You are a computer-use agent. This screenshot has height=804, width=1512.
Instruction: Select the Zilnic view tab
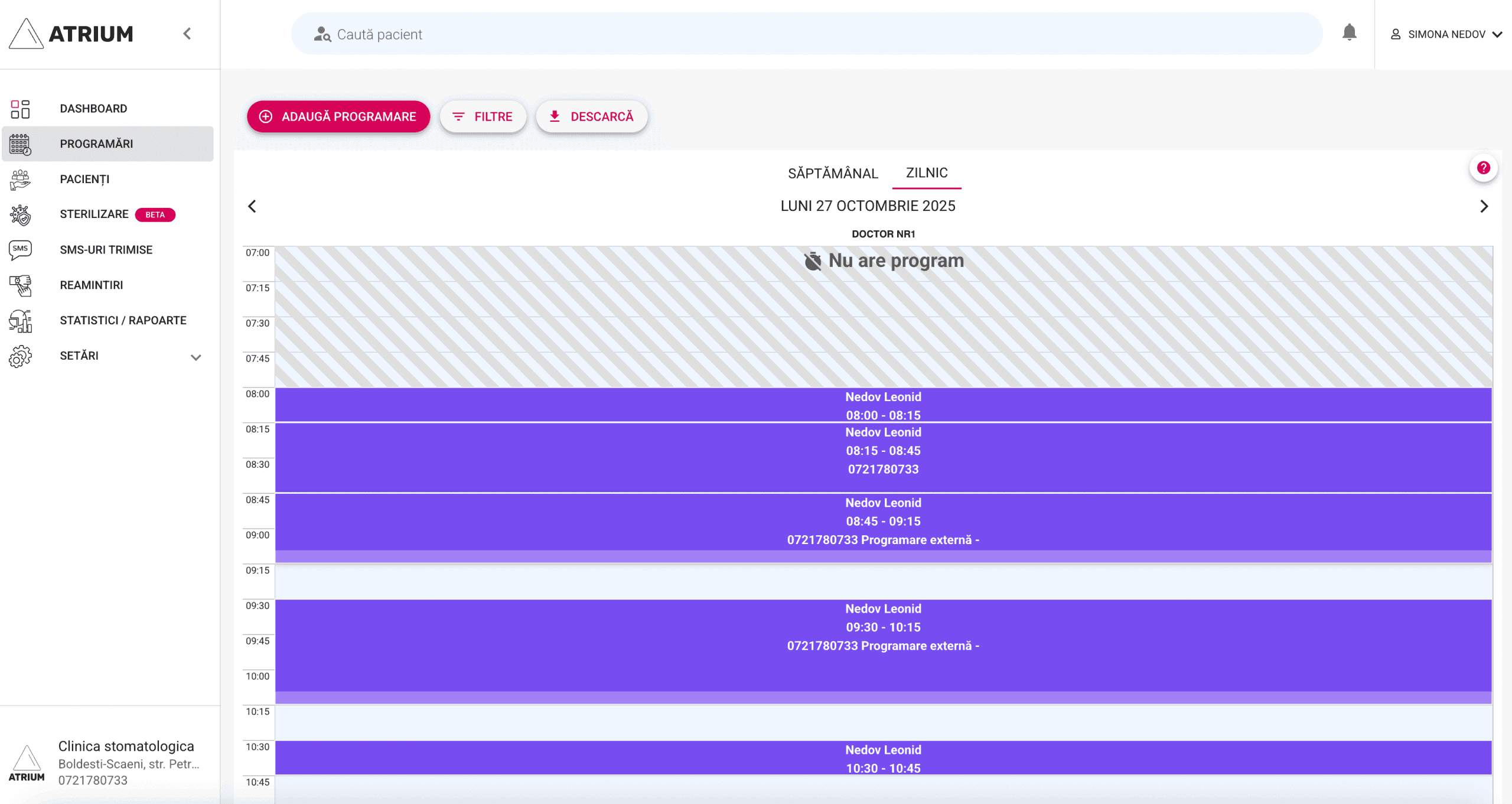(x=927, y=173)
